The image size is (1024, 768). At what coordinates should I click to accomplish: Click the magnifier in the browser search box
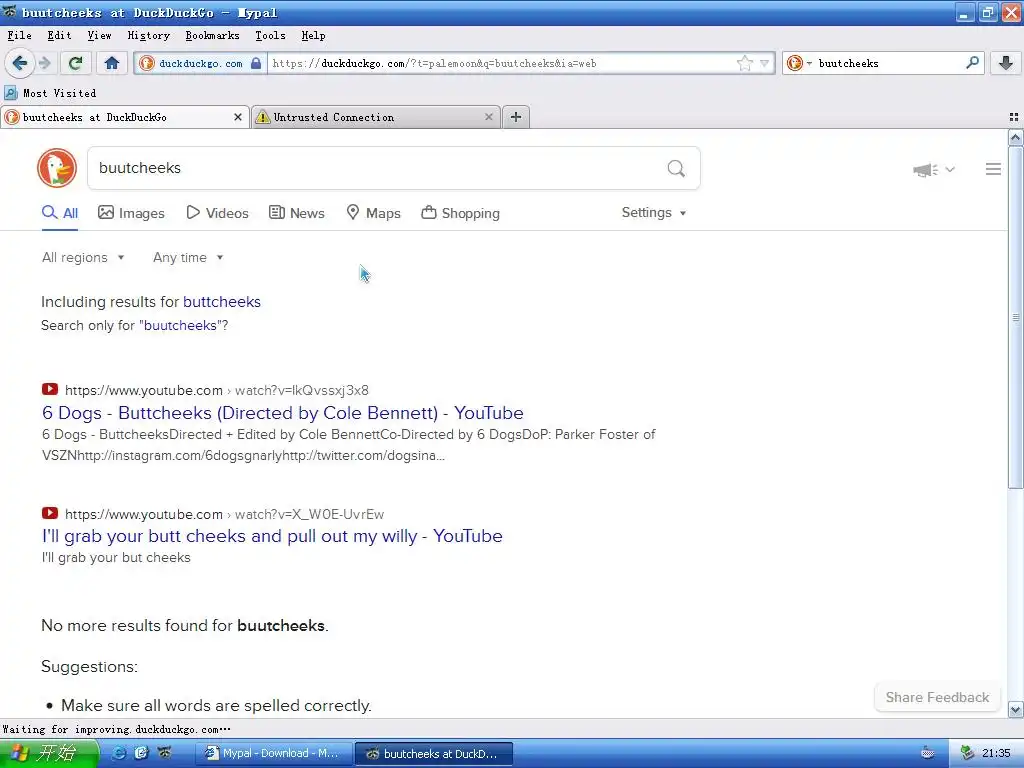click(972, 63)
